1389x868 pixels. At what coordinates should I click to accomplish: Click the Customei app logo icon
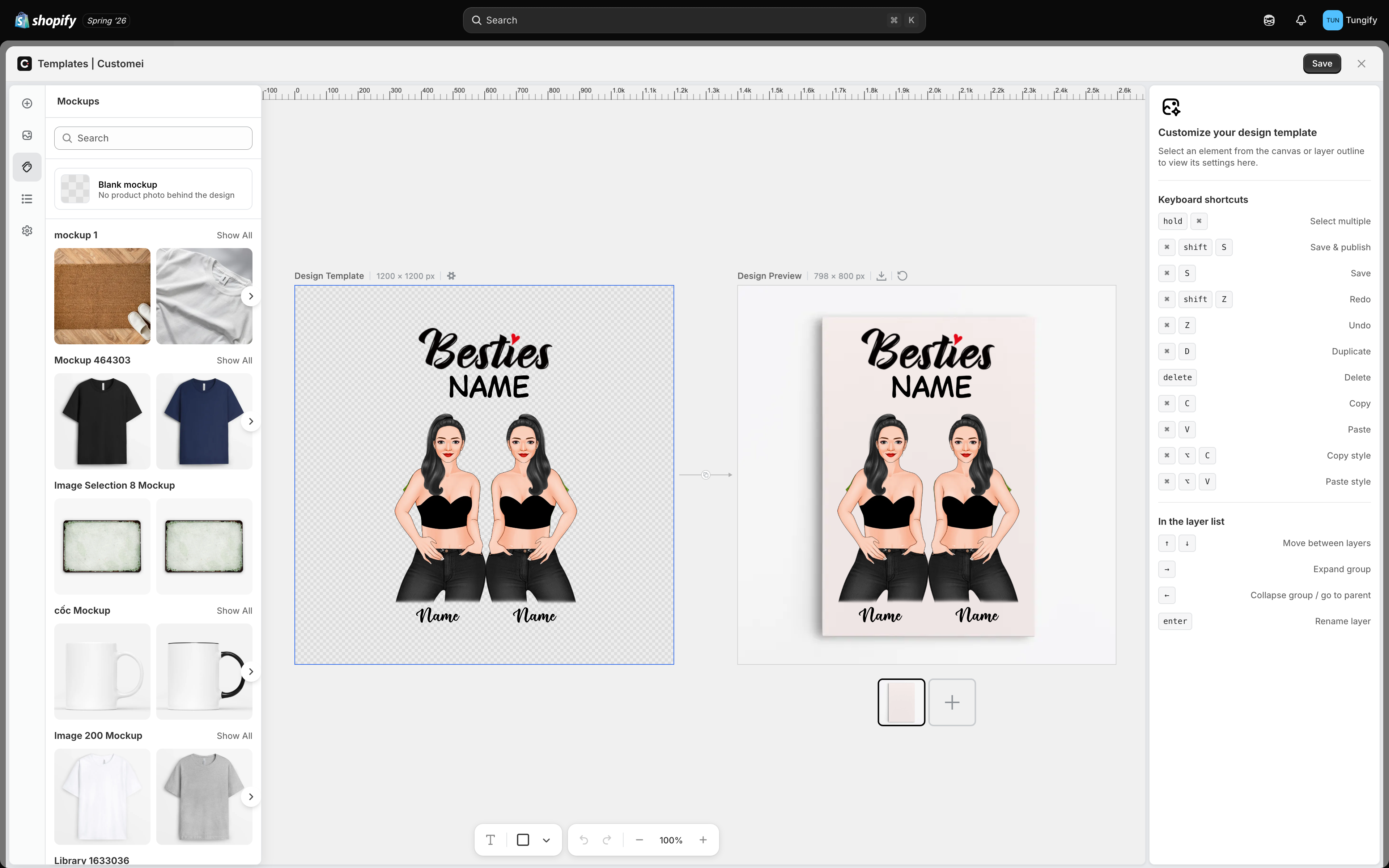point(25,64)
